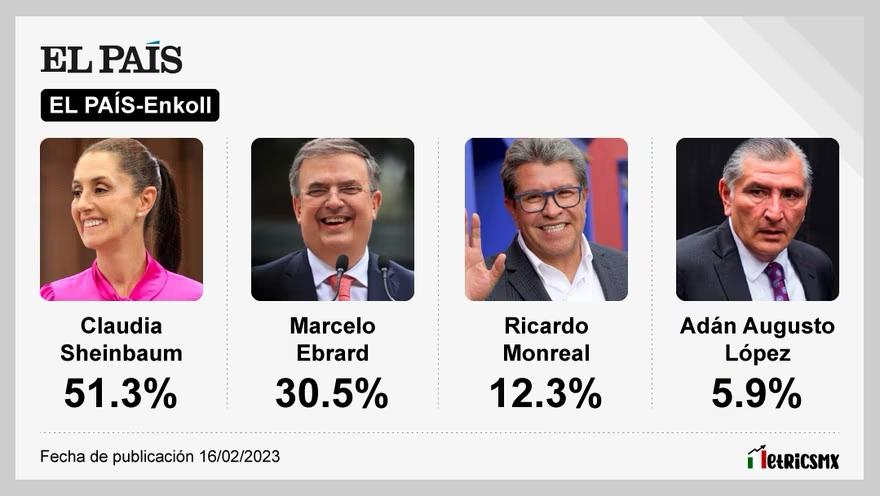Select the 5.9% figure
The image size is (880, 496).
(x=757, y=393)
